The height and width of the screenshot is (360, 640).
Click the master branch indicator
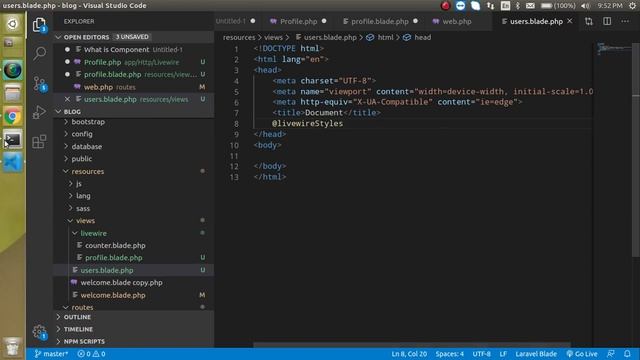pyautogui.click(x=51, y=354)
